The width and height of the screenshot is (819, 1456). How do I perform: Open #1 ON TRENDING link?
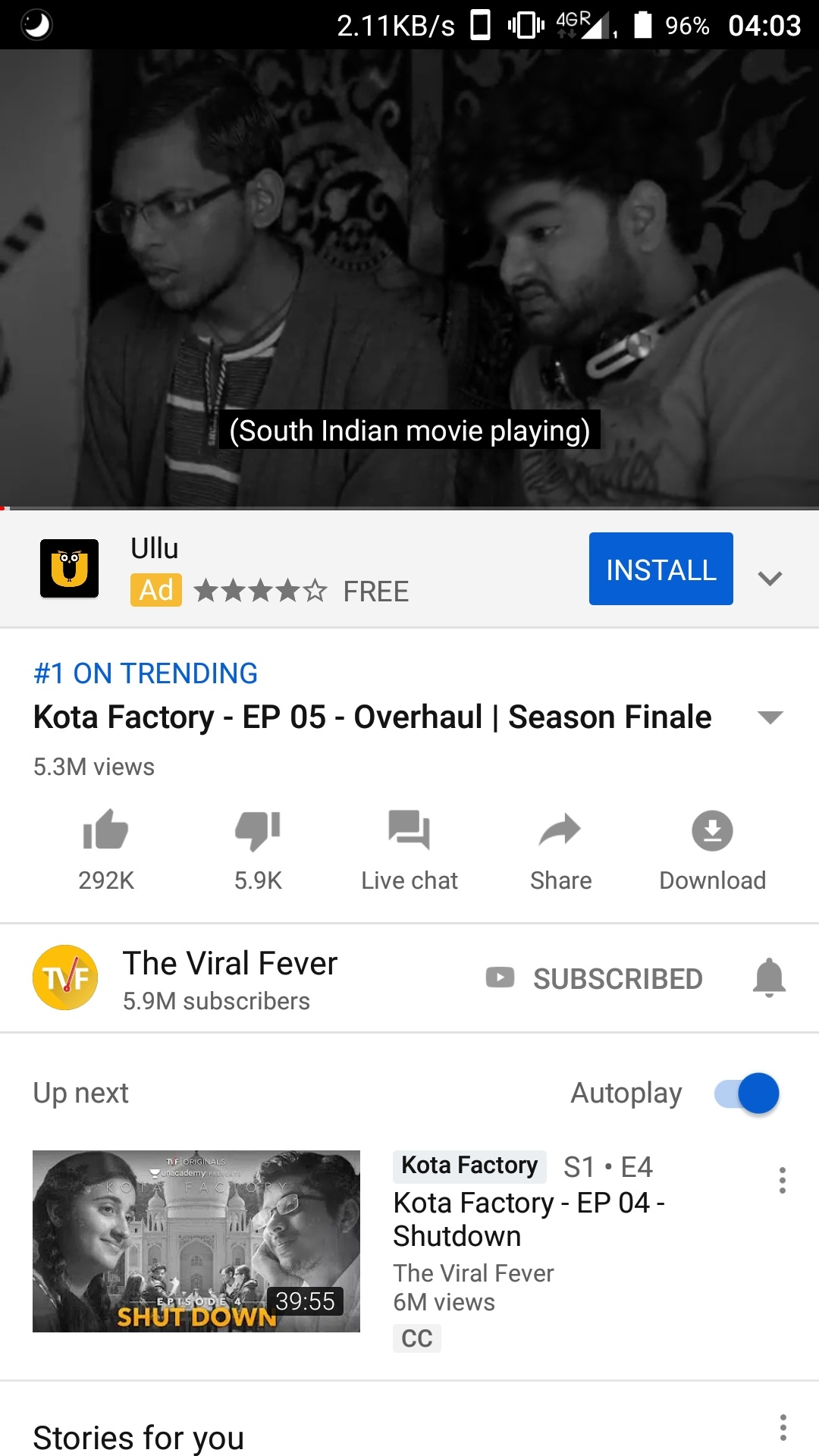pyautogui.click(x=146, y=673)
